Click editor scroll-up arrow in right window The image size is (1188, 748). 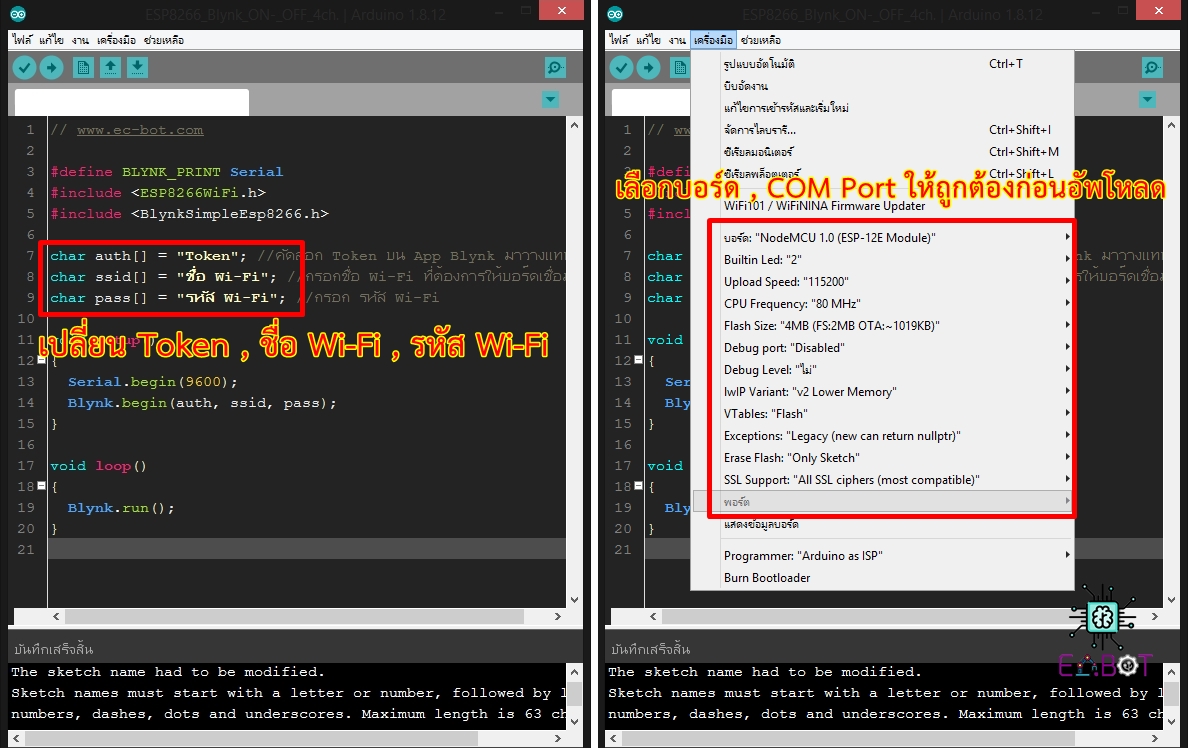pos(1171,124)
